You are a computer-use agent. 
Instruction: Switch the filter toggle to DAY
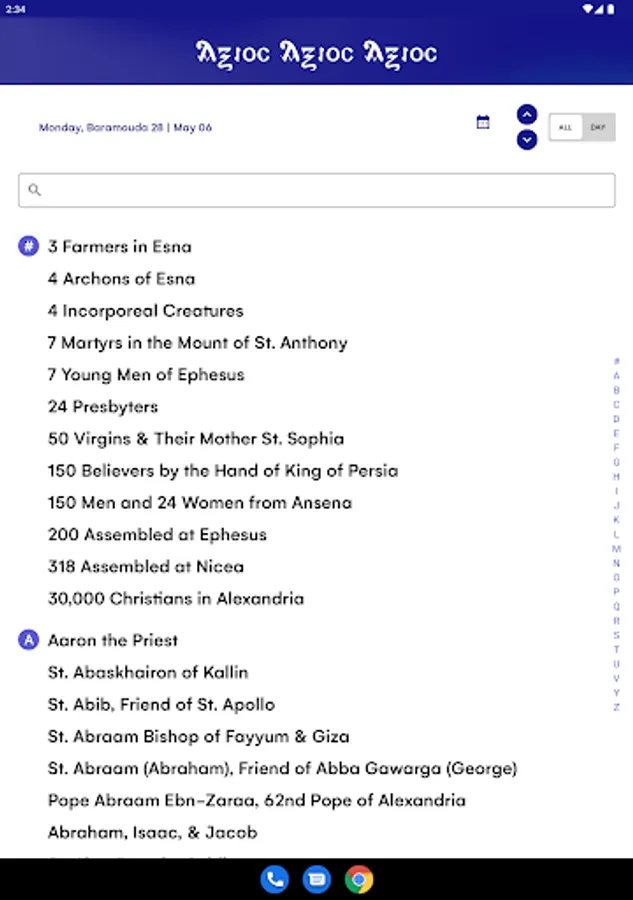pyautogui.click(x=597, y=127)
